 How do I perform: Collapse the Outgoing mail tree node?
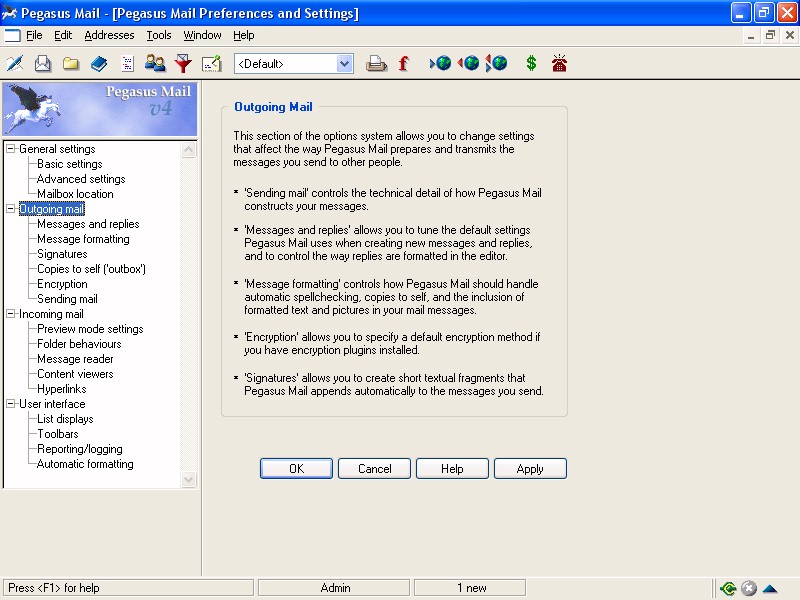click(10, 209)
